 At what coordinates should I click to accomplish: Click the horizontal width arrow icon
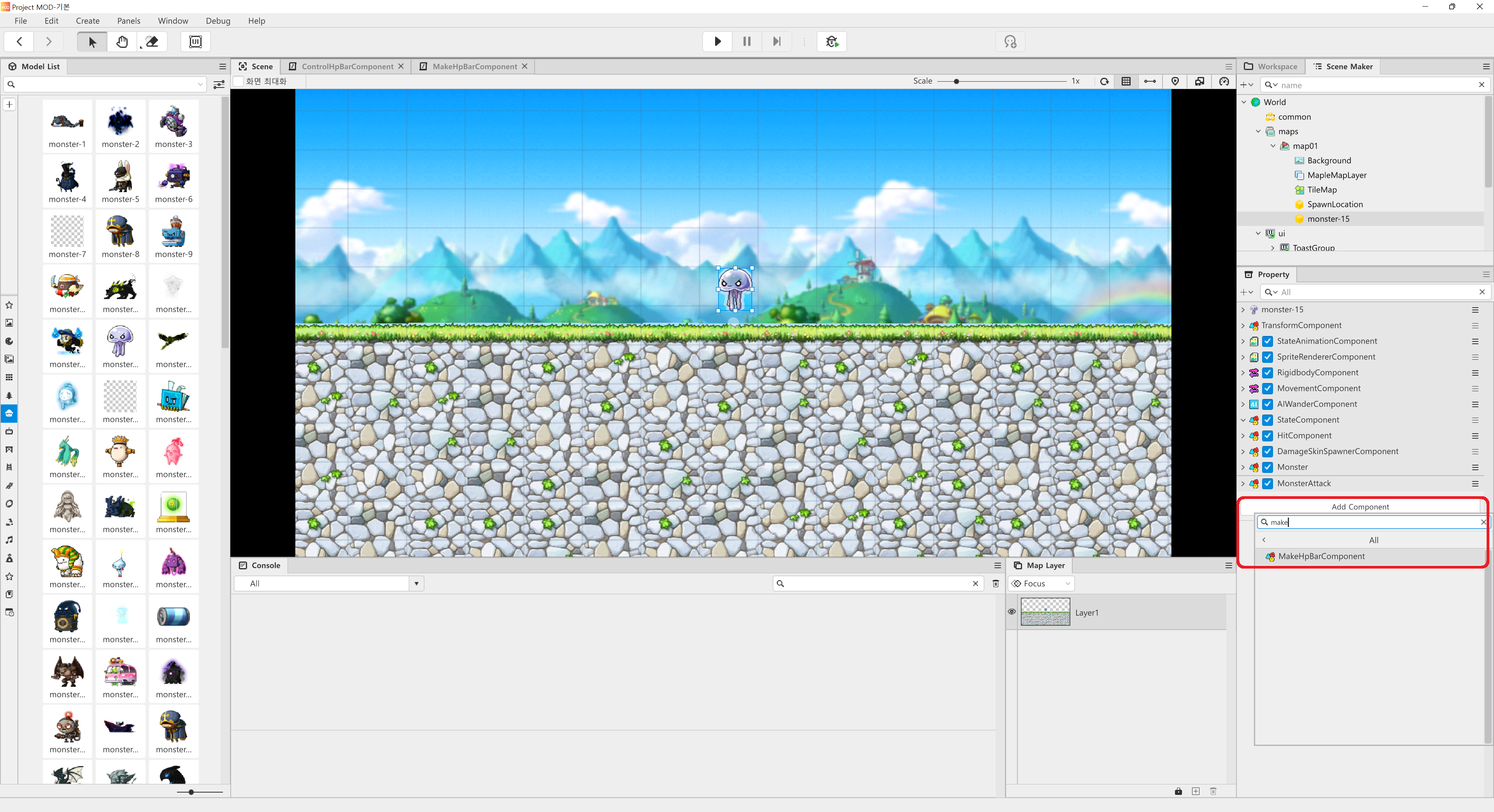(x=1150, y=81)
